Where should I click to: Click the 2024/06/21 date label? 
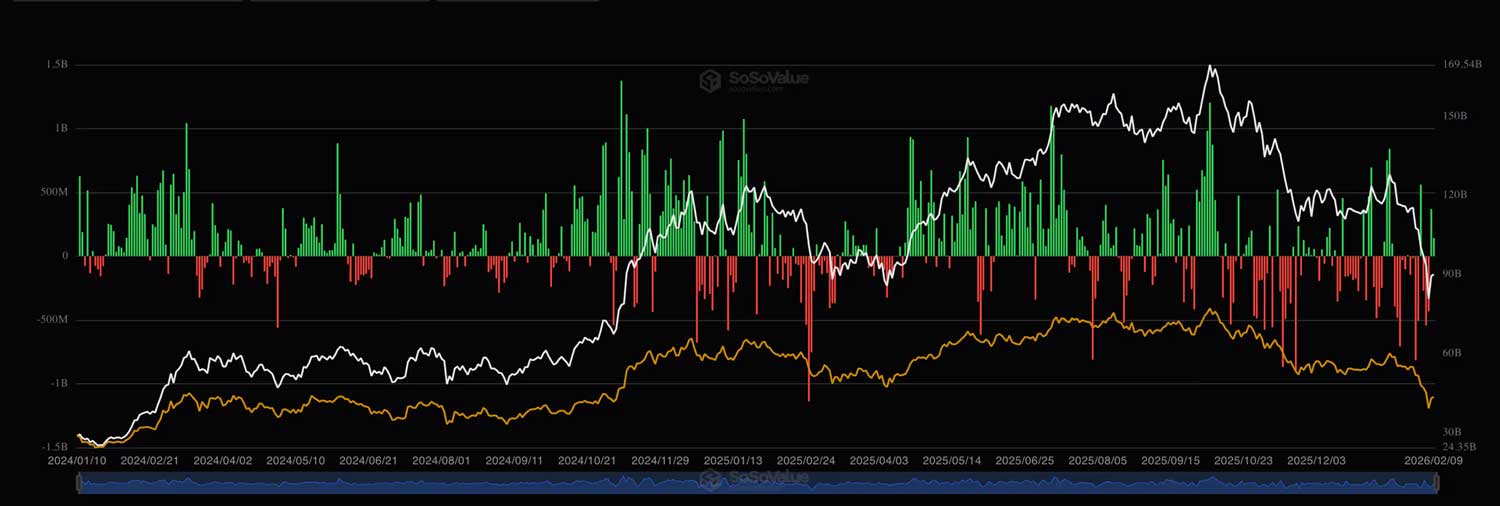point(368,461)
